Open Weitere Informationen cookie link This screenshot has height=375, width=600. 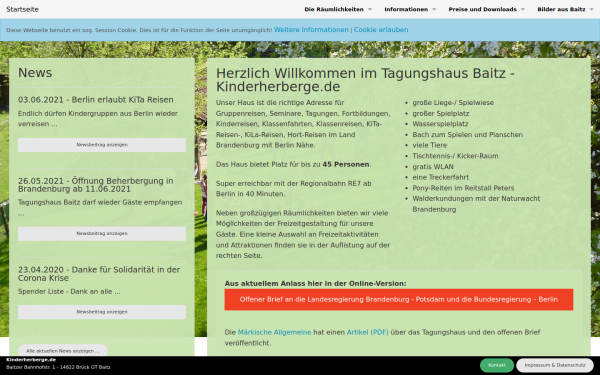311,30
